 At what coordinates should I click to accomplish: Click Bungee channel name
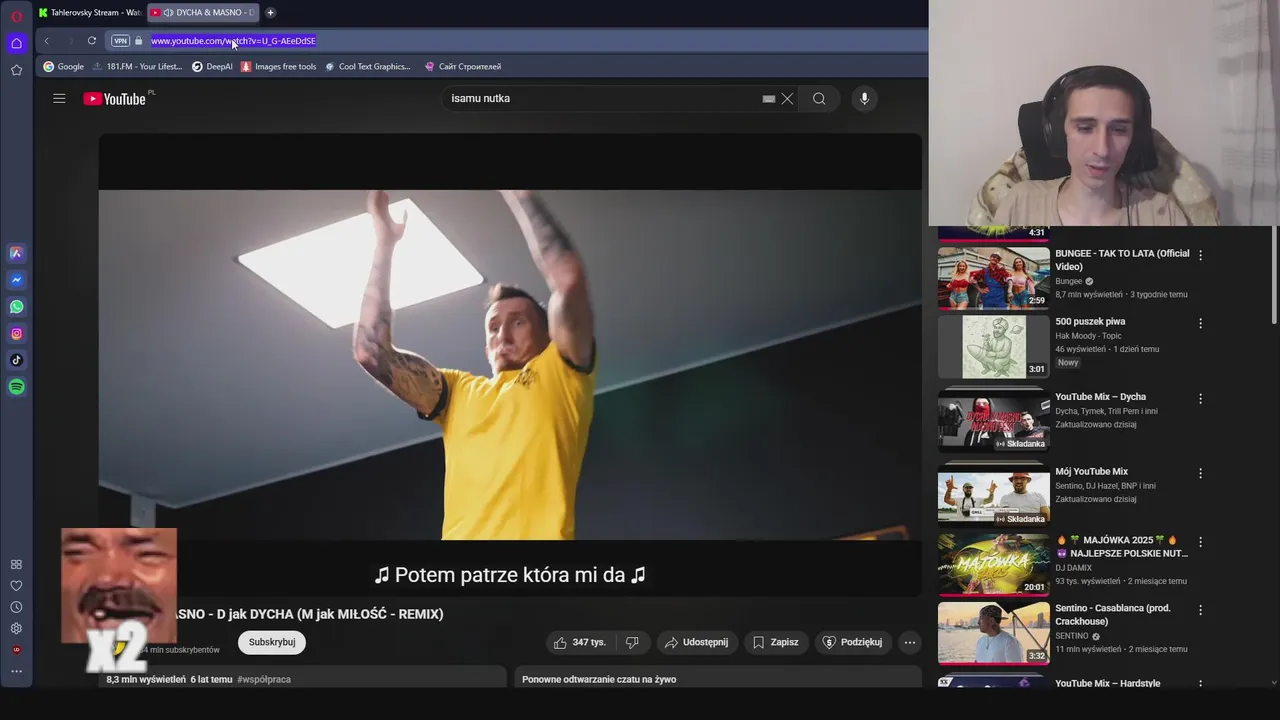click(x=1069, y=282)
